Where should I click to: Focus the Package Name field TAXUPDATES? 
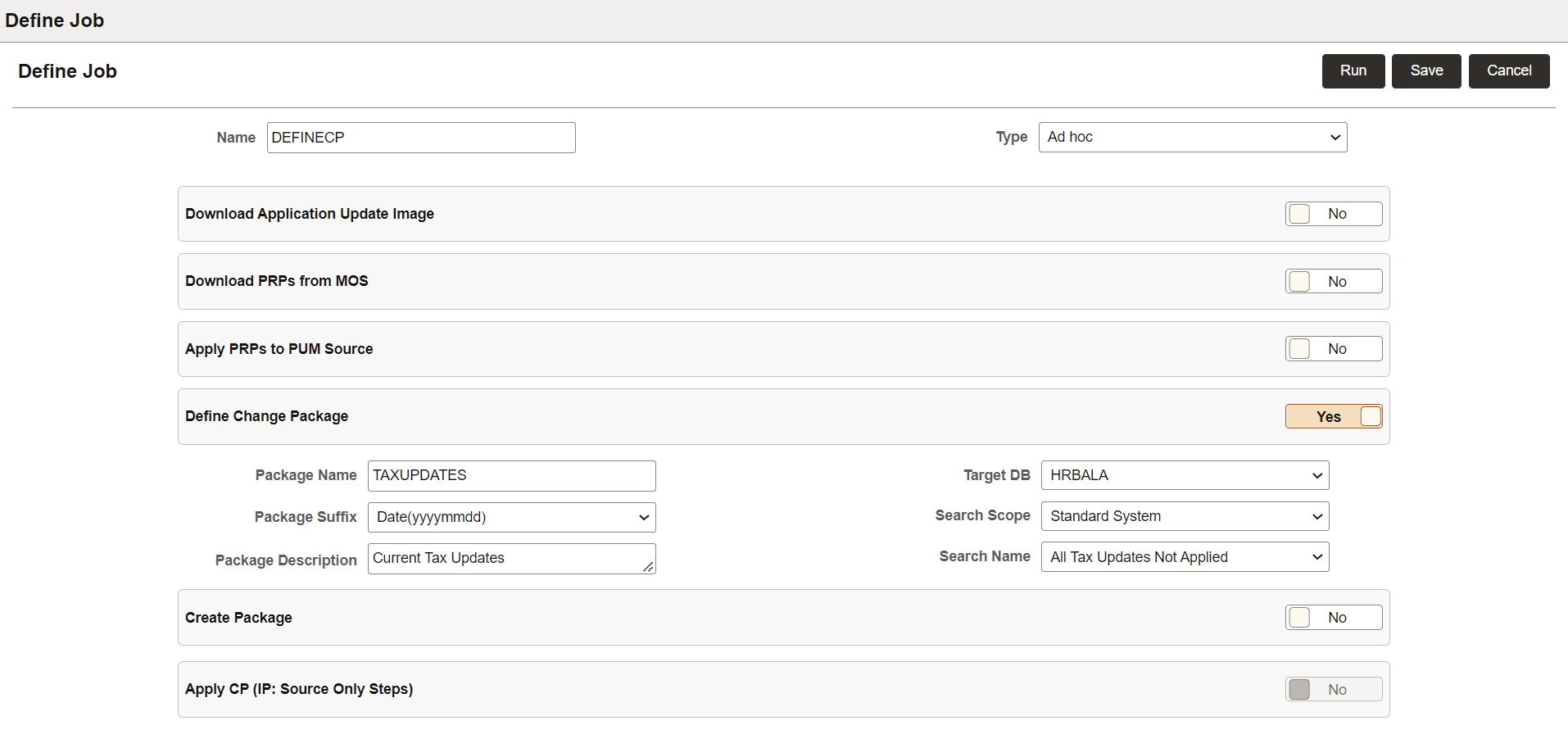point(511,476)
